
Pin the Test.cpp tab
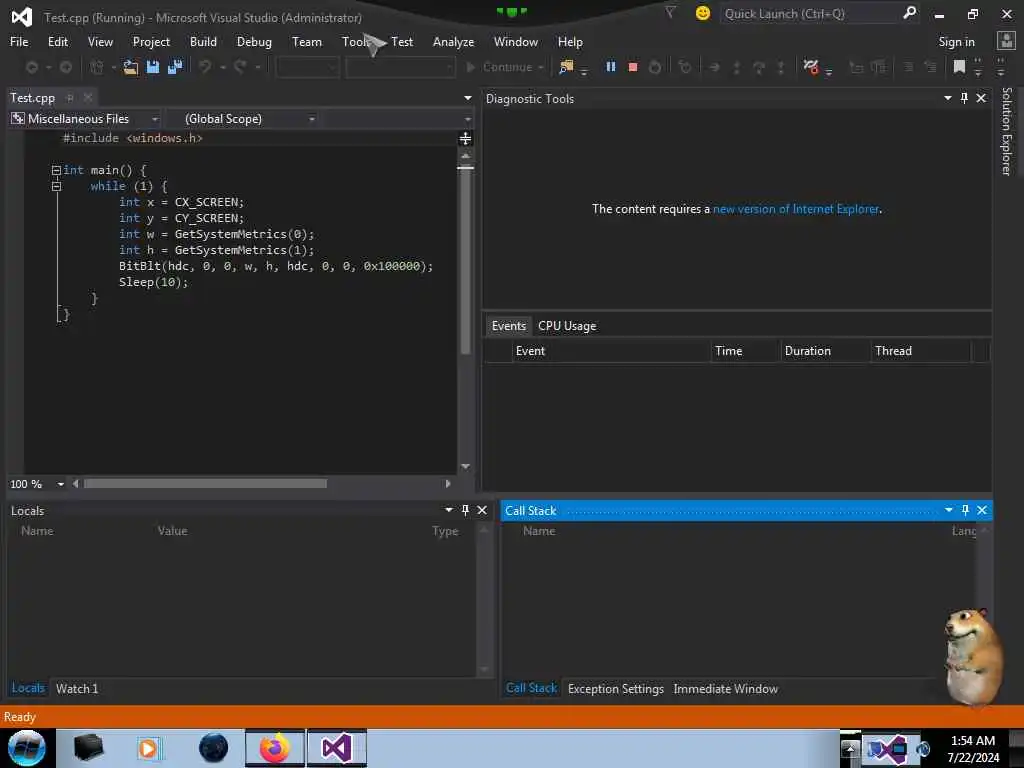tap(70, 97)
